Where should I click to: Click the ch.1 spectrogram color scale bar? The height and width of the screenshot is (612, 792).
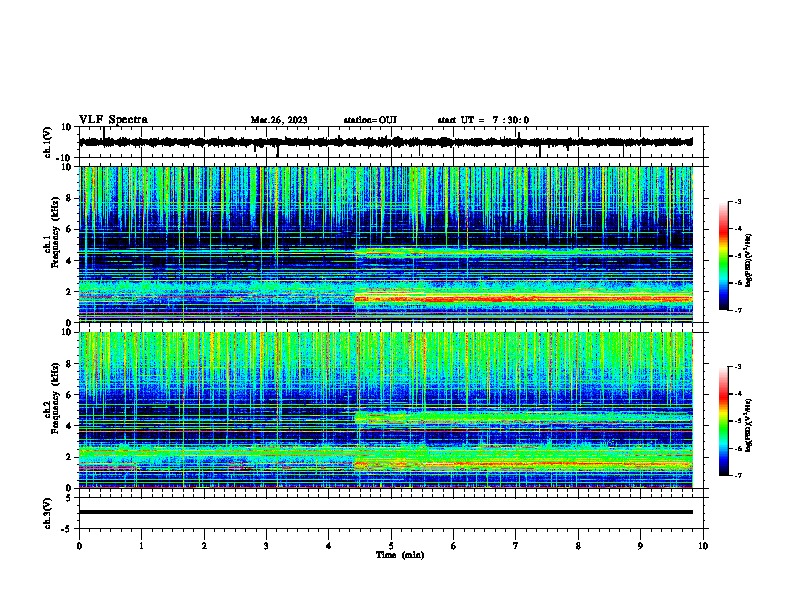[724, 256]
